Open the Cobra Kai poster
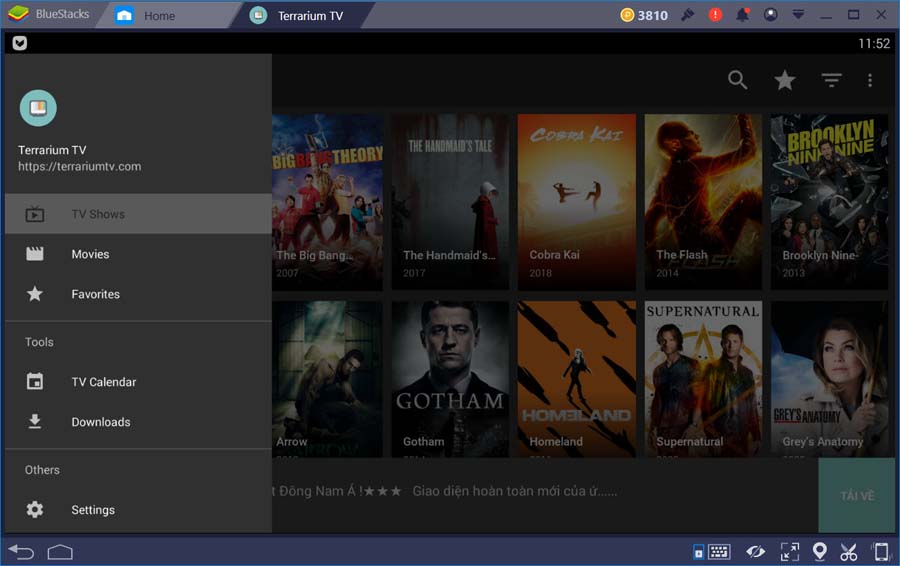The width and height of the screenshot is (900, 566). point(576,201)
